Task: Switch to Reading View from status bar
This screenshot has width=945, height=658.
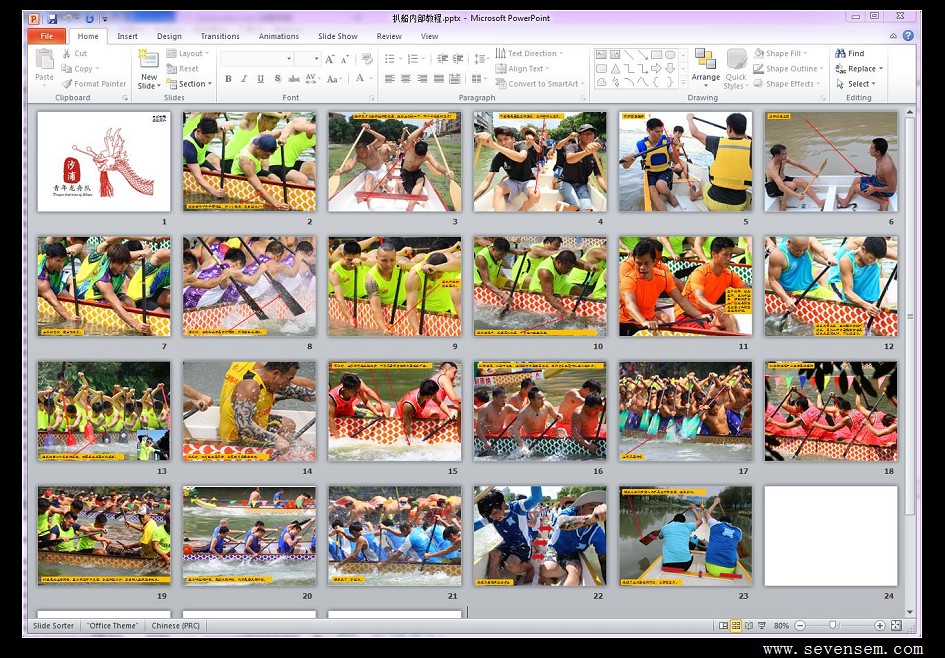Action: [749, 626]
